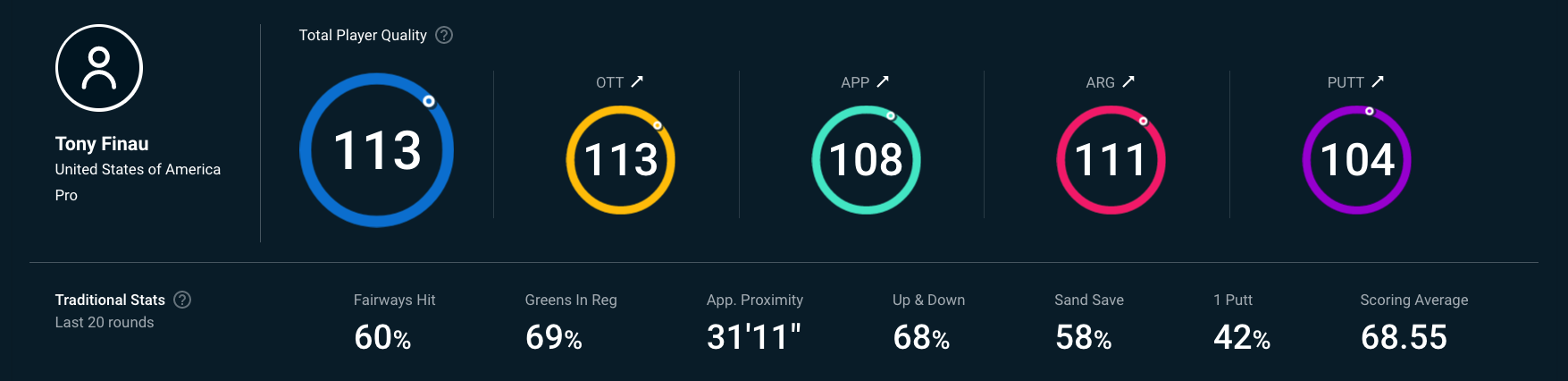Click the arrow icon next to APP
The width and height of the screenshot is (1568, 381).
point(883,81)
